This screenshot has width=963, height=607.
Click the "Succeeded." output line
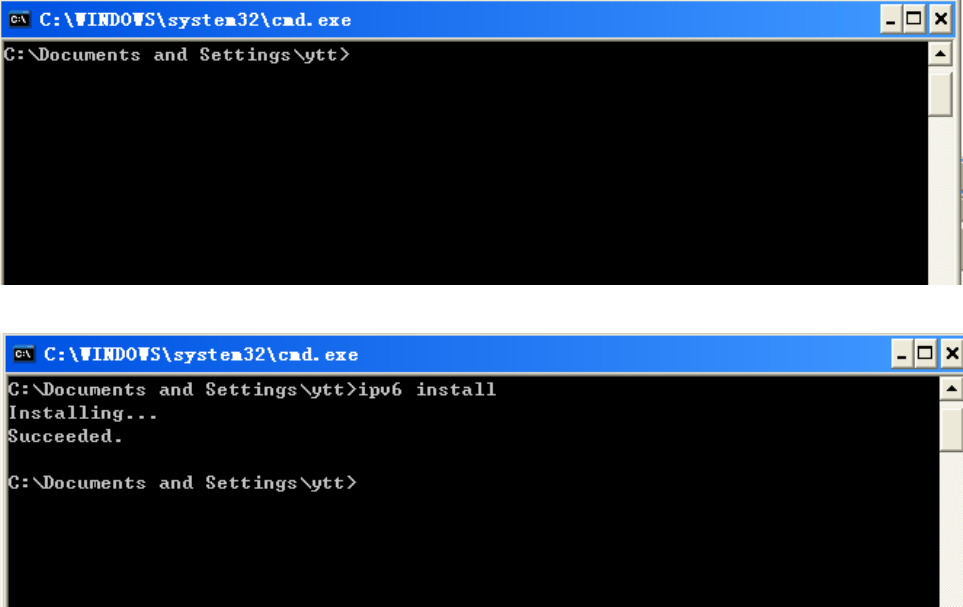coord(65,436)
